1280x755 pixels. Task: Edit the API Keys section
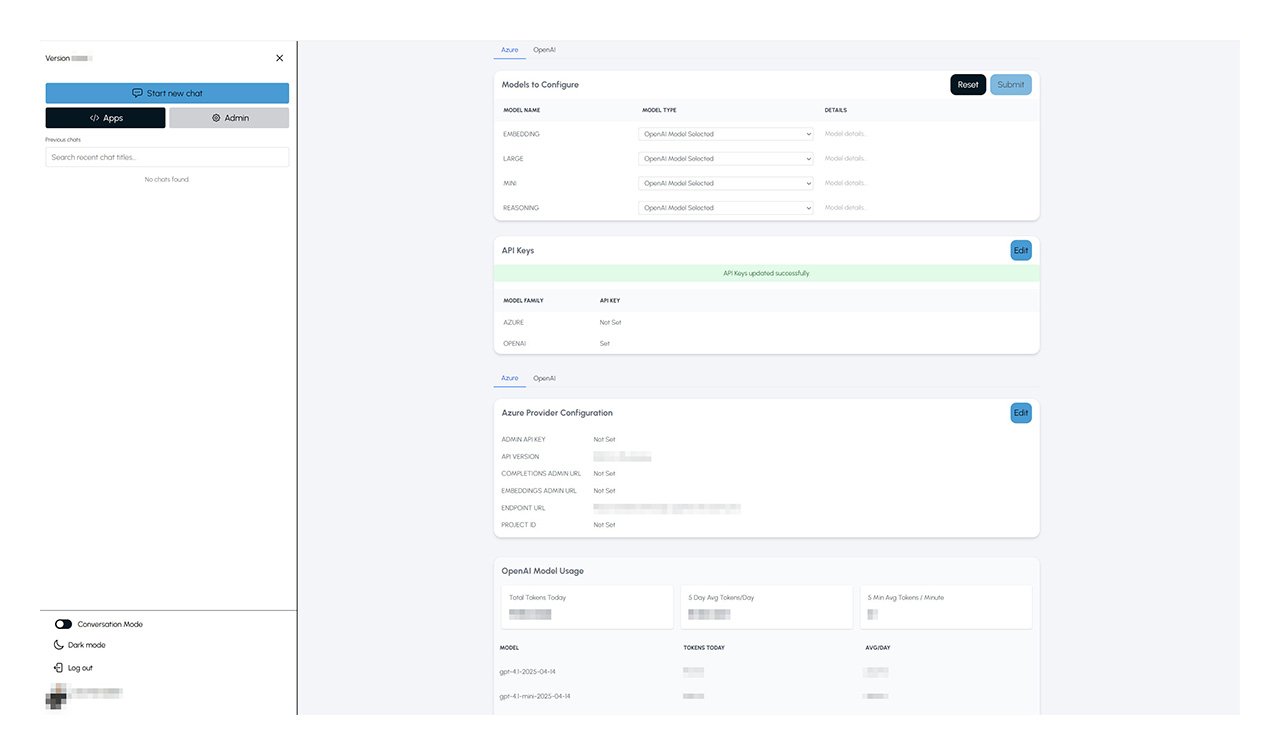coord(1020,251)
